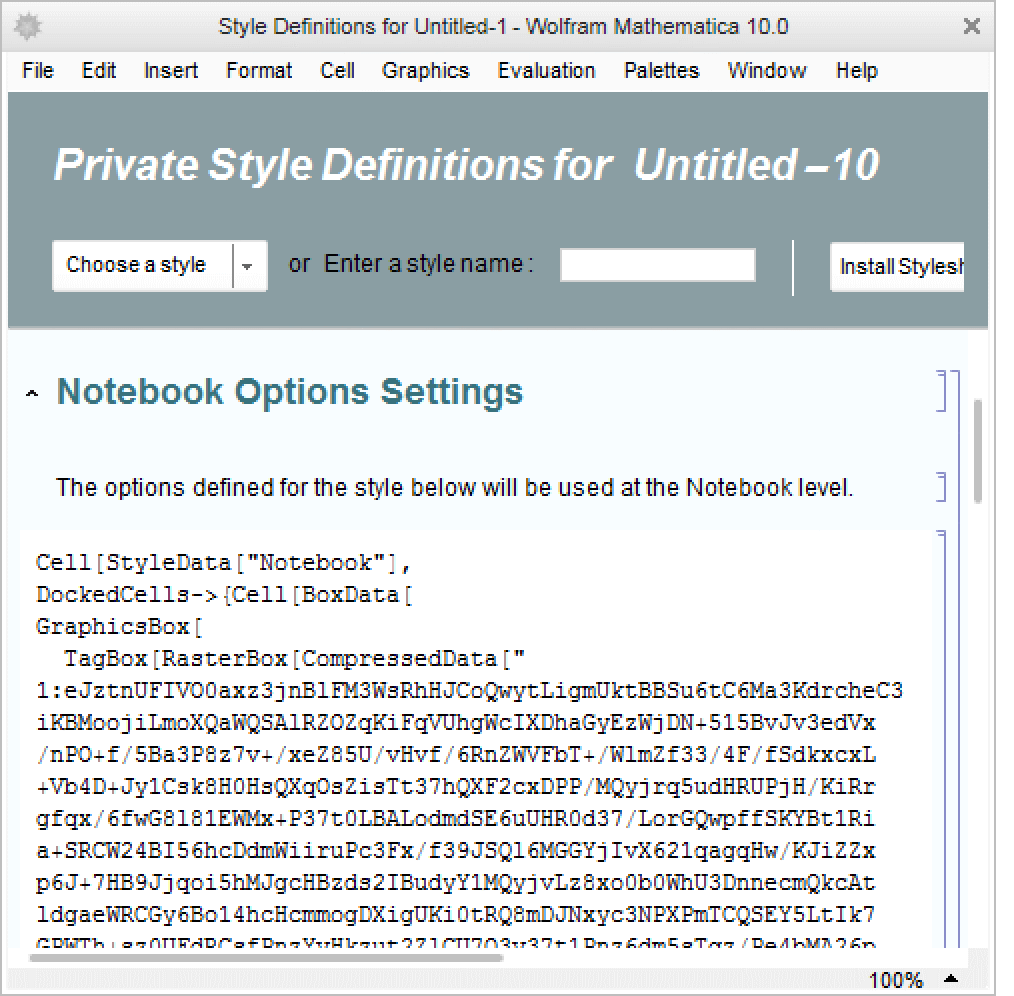
Task: Close the Style Definitions window
Action: point(971,27)
